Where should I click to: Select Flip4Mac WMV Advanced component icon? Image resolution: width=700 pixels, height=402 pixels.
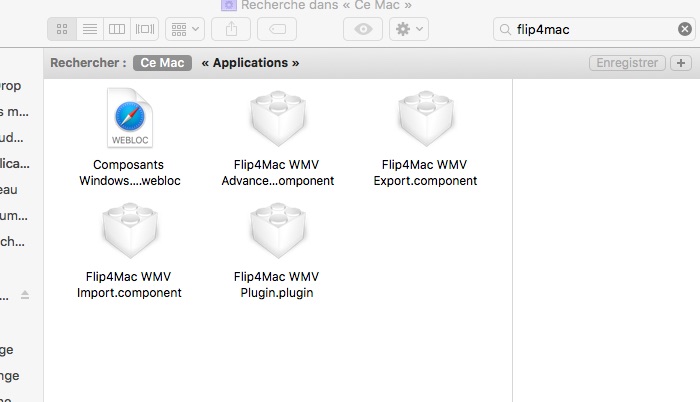click(278, 118)
